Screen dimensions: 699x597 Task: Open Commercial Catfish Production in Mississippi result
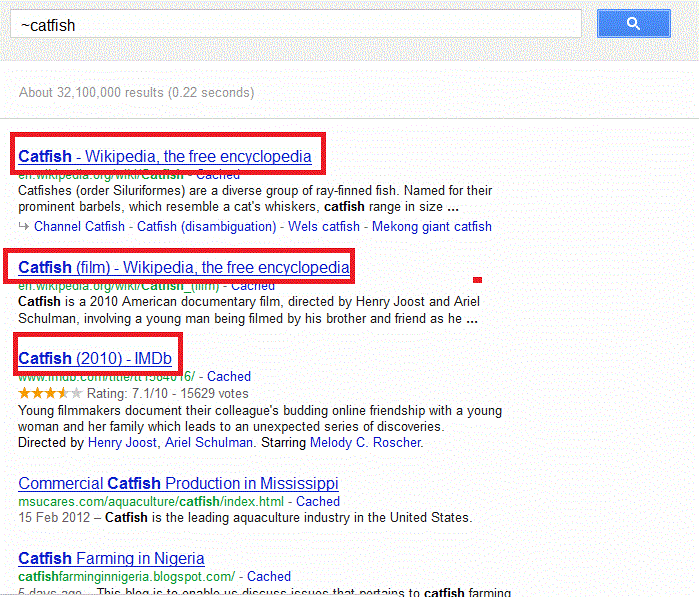pyautogui.click(x=178, y=483)
